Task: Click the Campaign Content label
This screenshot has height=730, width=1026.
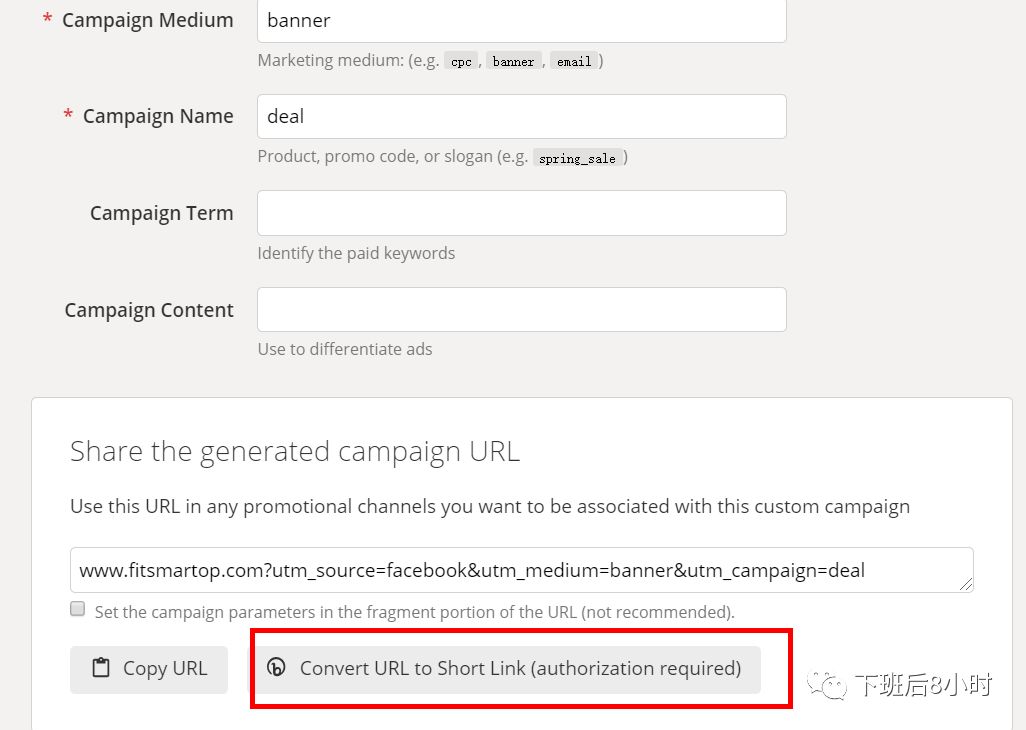Action: click(149, 310)
